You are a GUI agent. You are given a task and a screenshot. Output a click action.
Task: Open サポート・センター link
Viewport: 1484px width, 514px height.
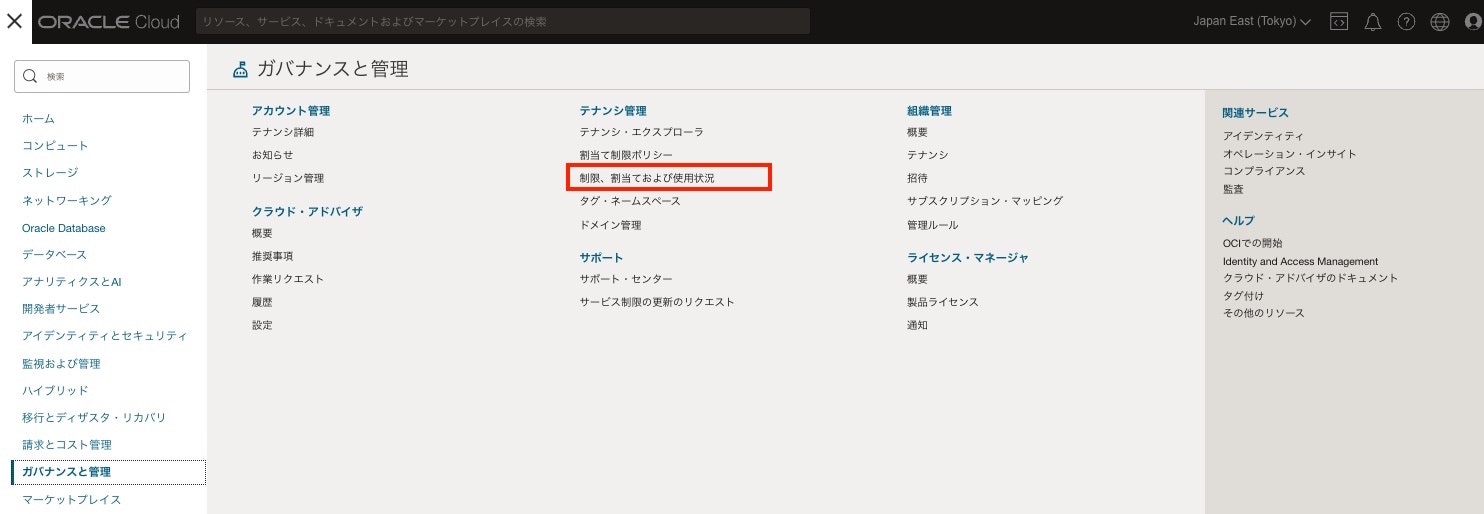tap(626, 279)
